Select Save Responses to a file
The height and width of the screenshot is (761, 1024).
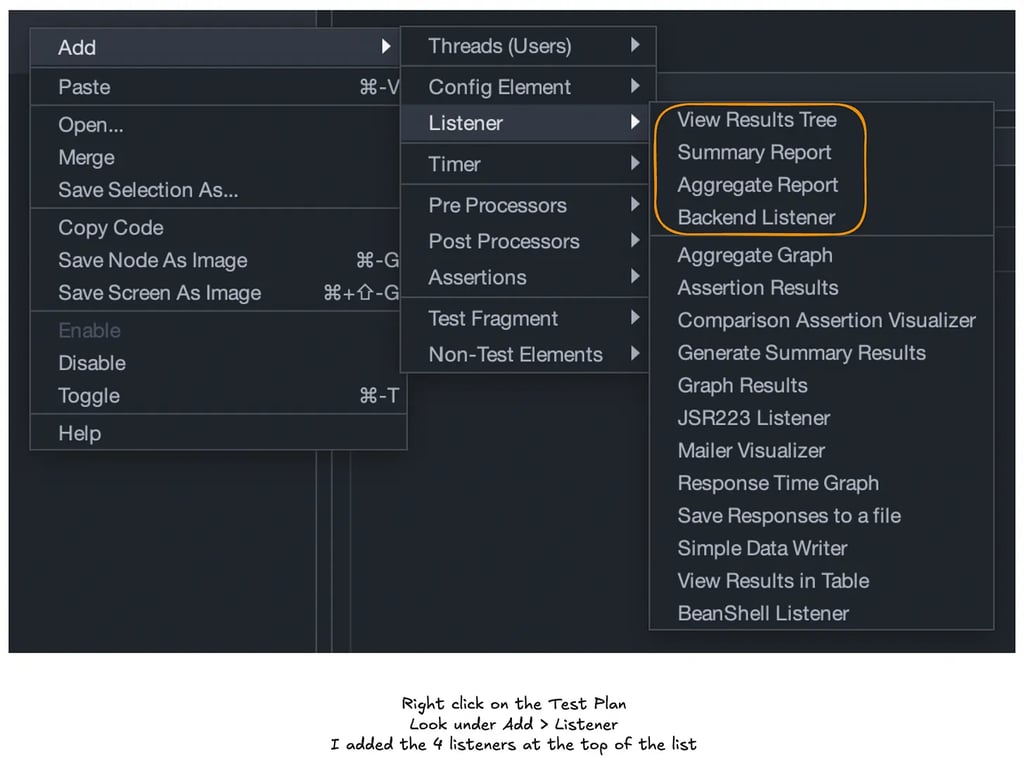pos(789,516)
